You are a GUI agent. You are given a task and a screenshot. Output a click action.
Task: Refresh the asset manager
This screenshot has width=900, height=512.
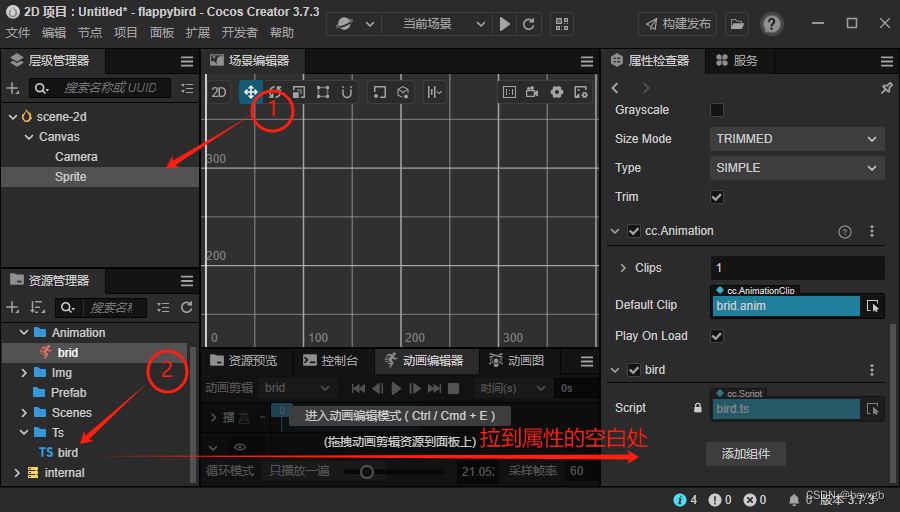[187, 308]
